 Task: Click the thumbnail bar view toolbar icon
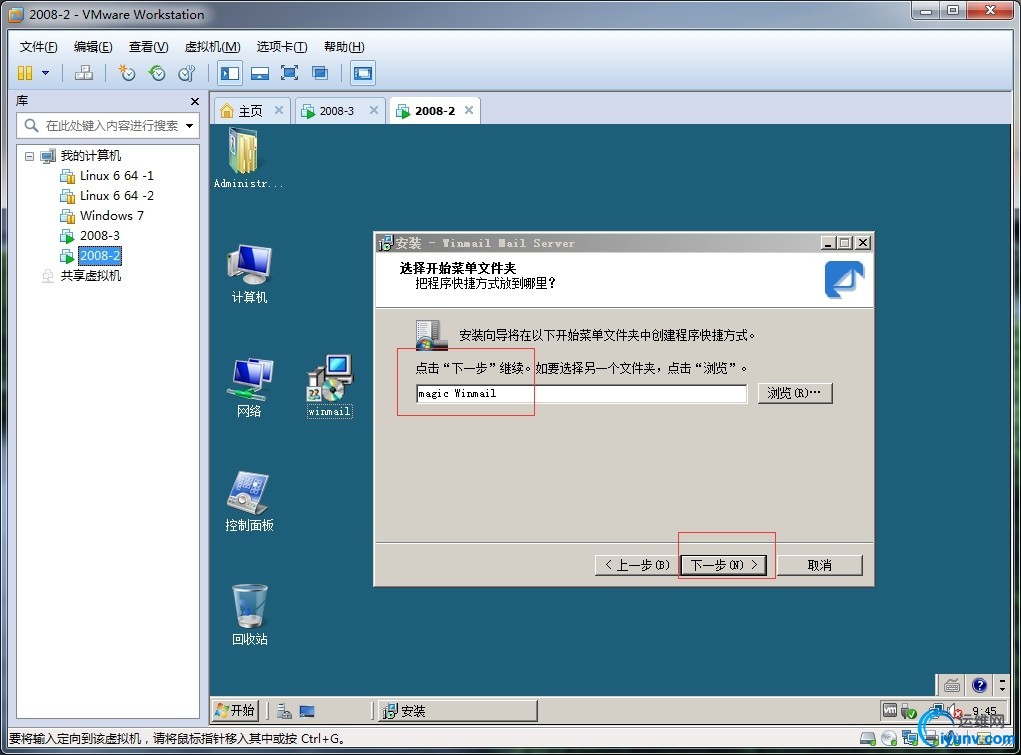point(260,73)
